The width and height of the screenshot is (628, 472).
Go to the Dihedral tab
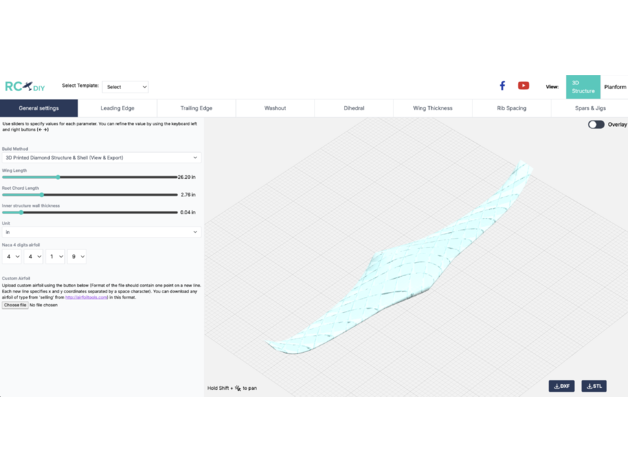pyautogui.click(x=353, y=108)
